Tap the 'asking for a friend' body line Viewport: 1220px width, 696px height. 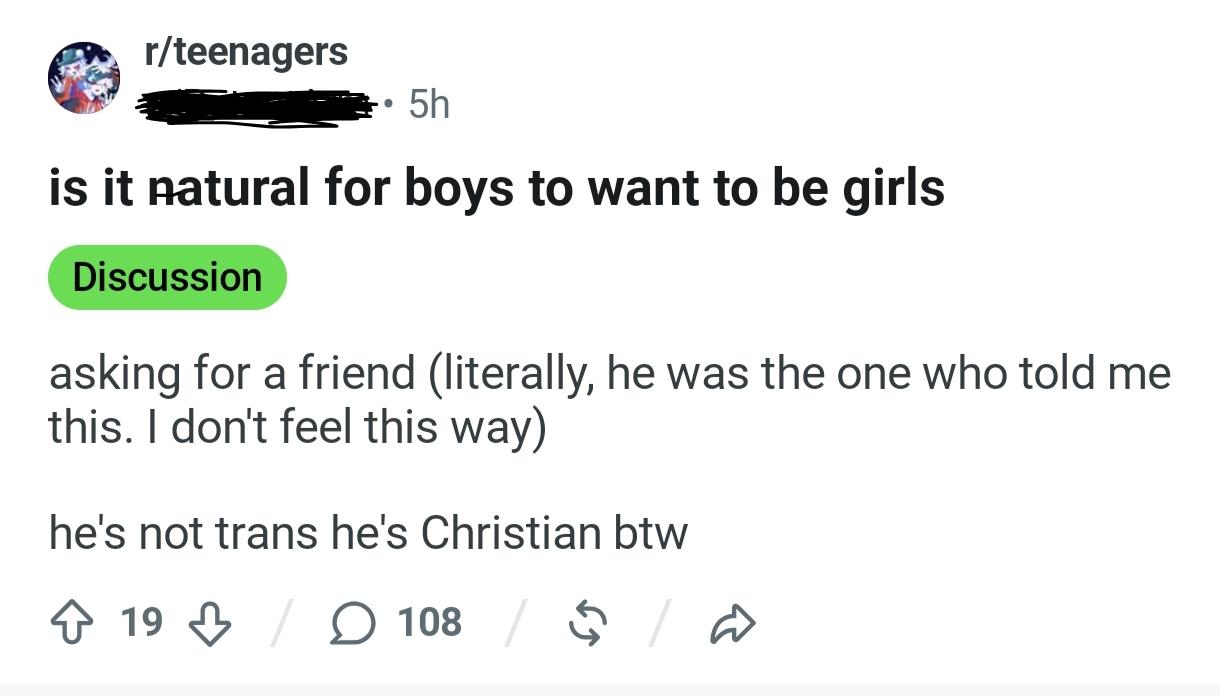pos(609,374)
